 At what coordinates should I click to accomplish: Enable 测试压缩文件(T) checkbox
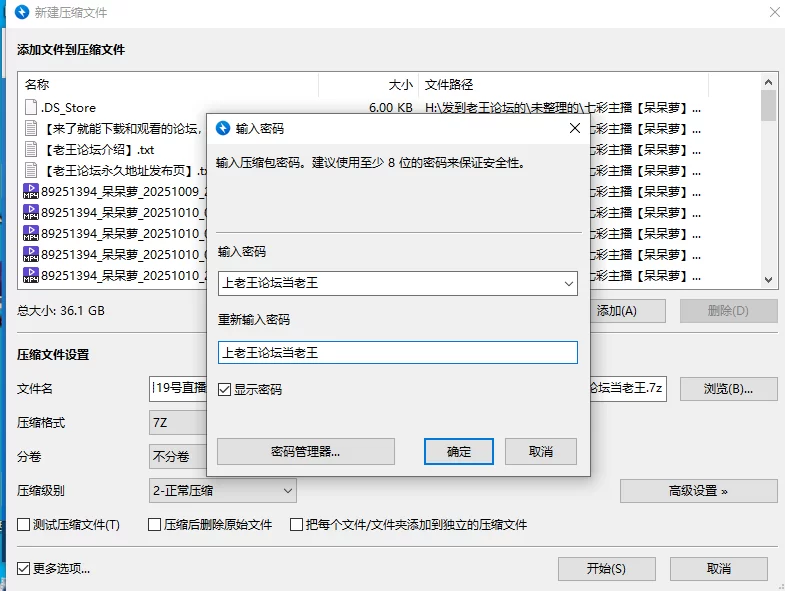(24, 524)
